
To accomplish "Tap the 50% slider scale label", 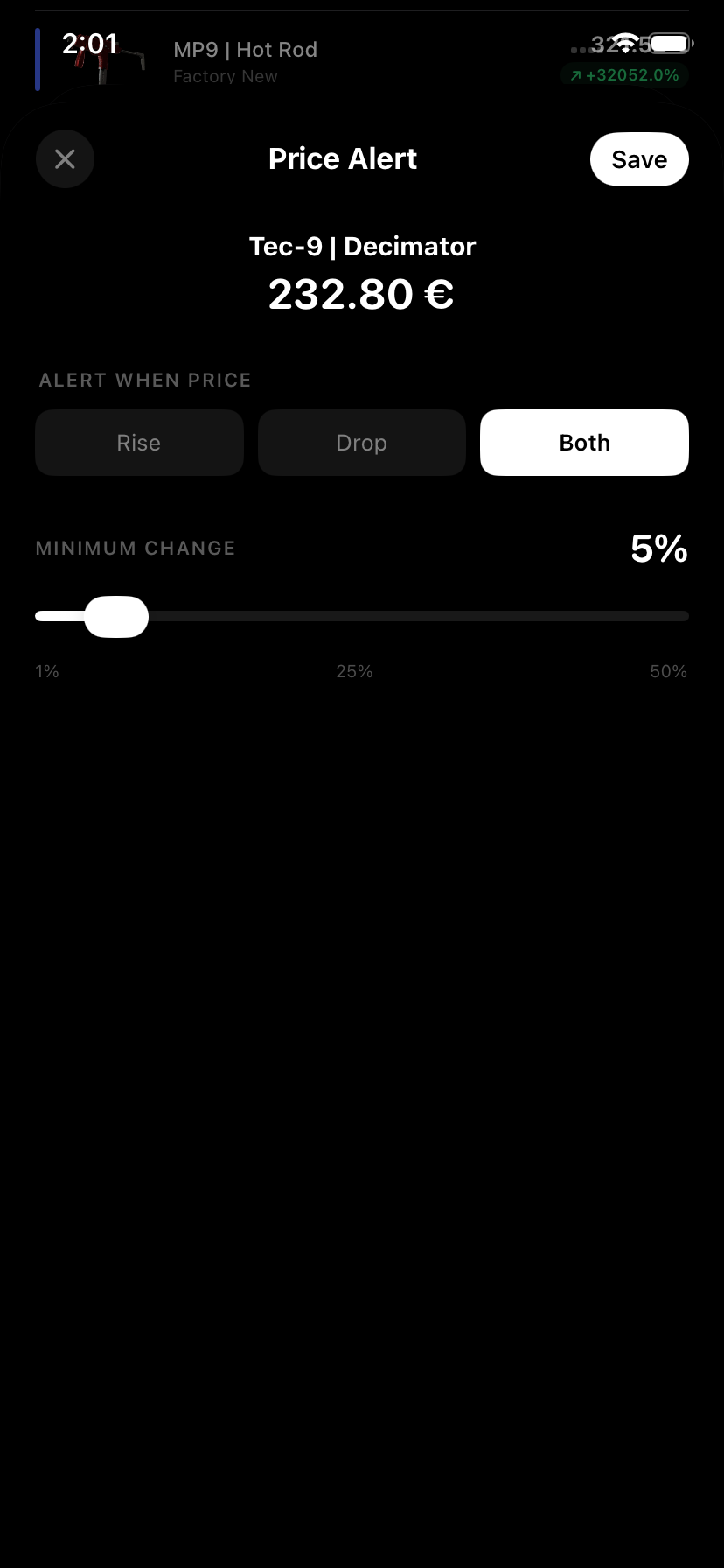I will tap(668, 671).
